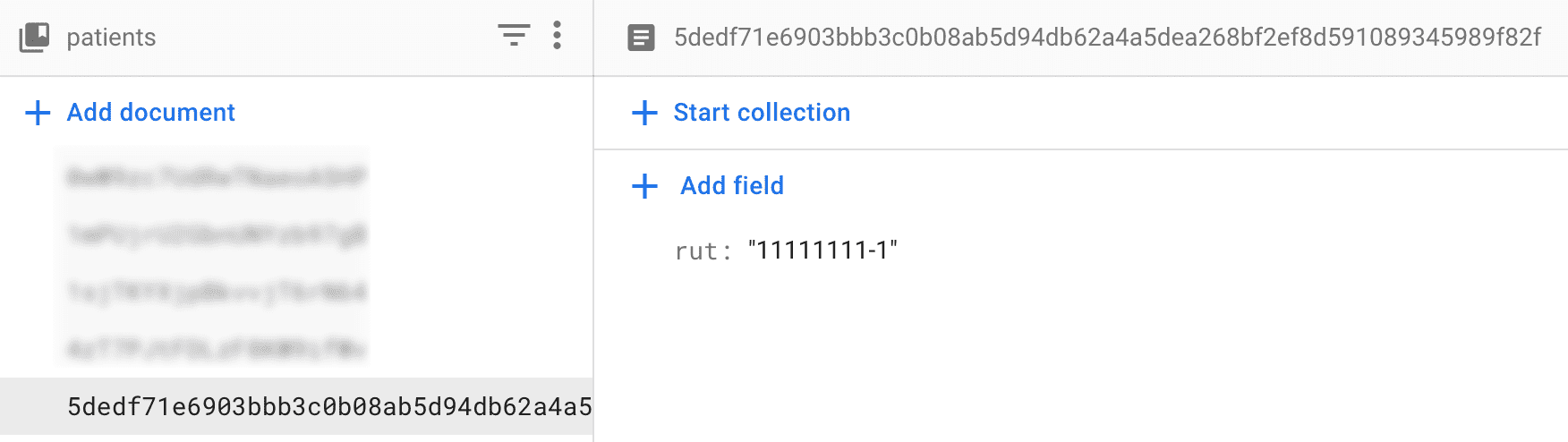1568x442 pixels.
Task: Click the patients collection icon
Action: [34, 37]
